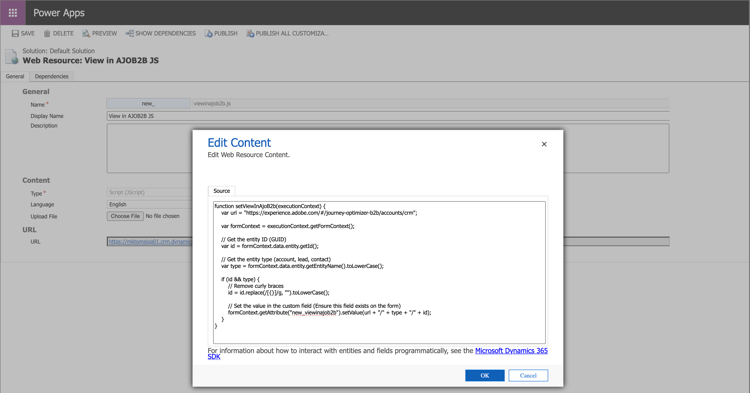
Task: Open the Microsoft Dynamics 365 SDK link
Action: [511, 351]
